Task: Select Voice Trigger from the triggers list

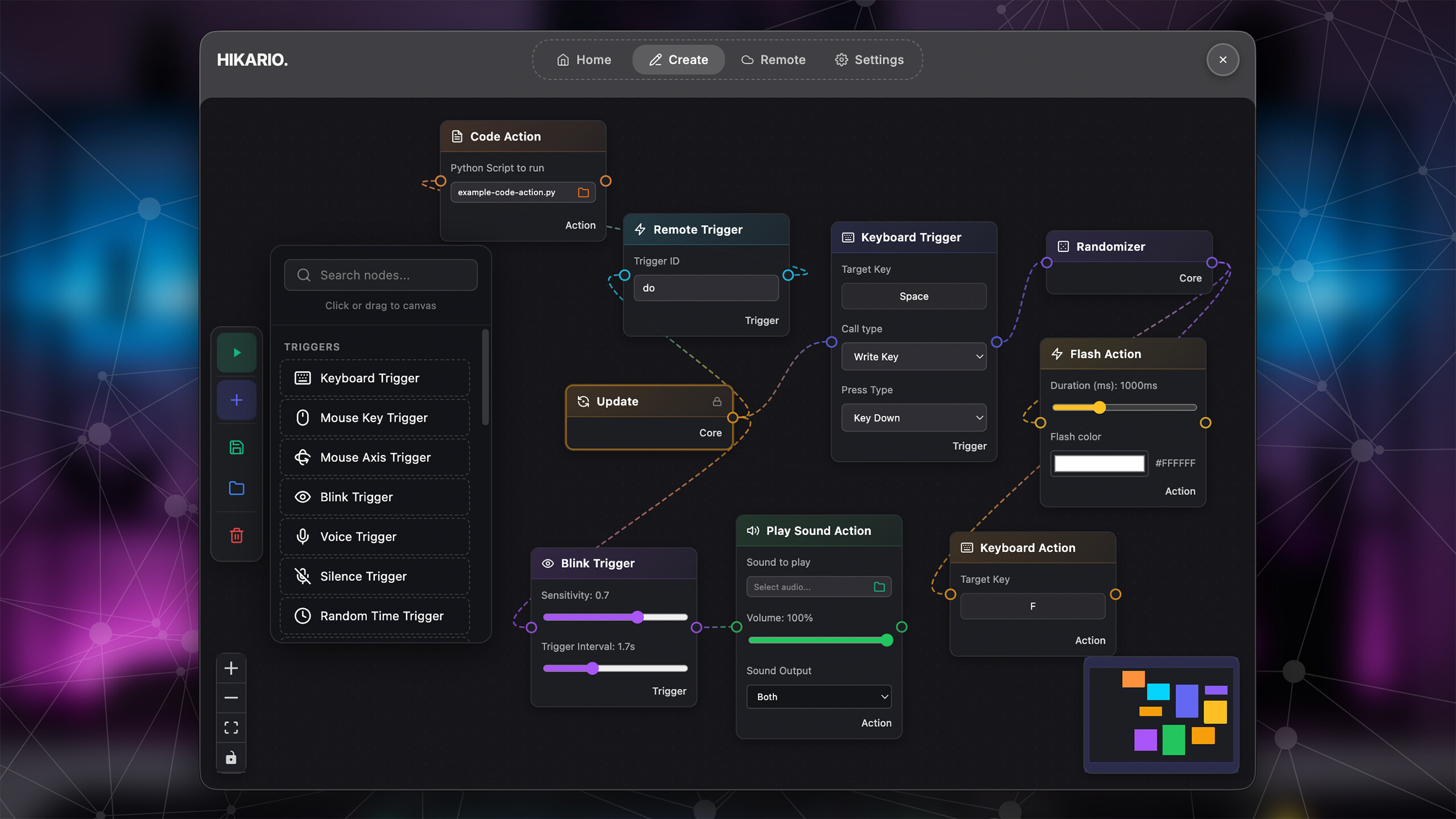Action: click(x=374, y=536)
